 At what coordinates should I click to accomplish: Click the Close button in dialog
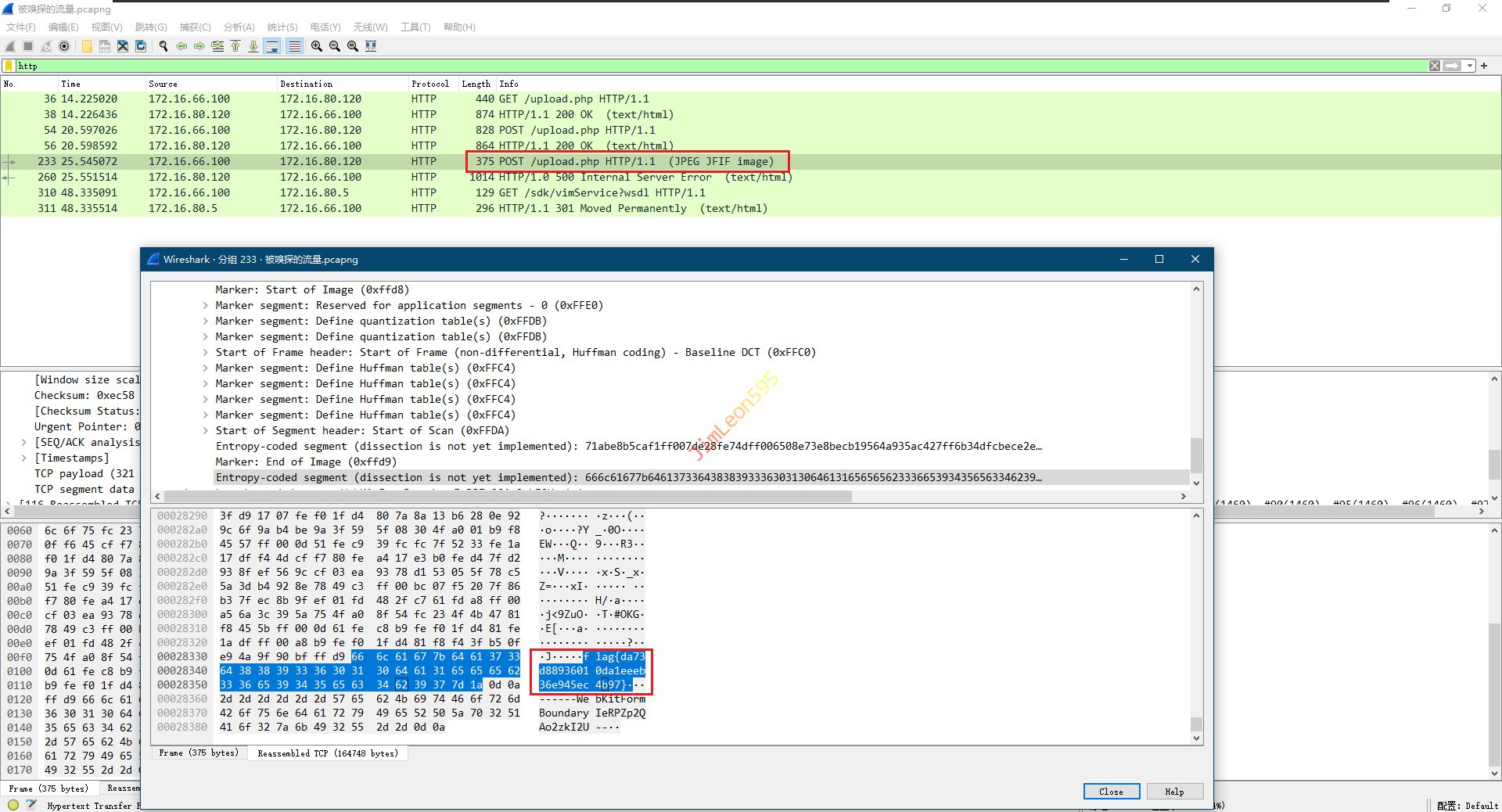[x=1111, y=792]
